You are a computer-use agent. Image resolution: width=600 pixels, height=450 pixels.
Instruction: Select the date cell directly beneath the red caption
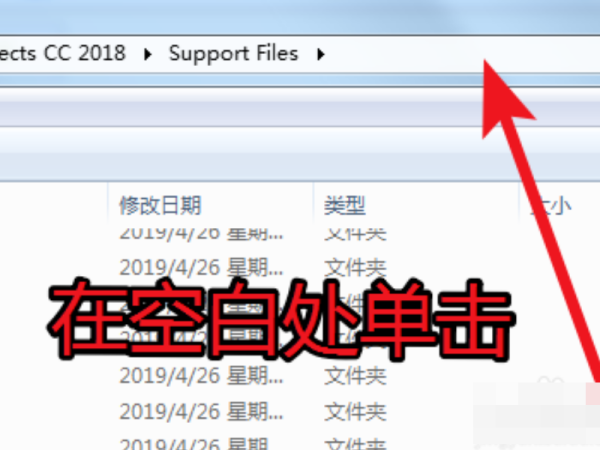click(201, 376)
